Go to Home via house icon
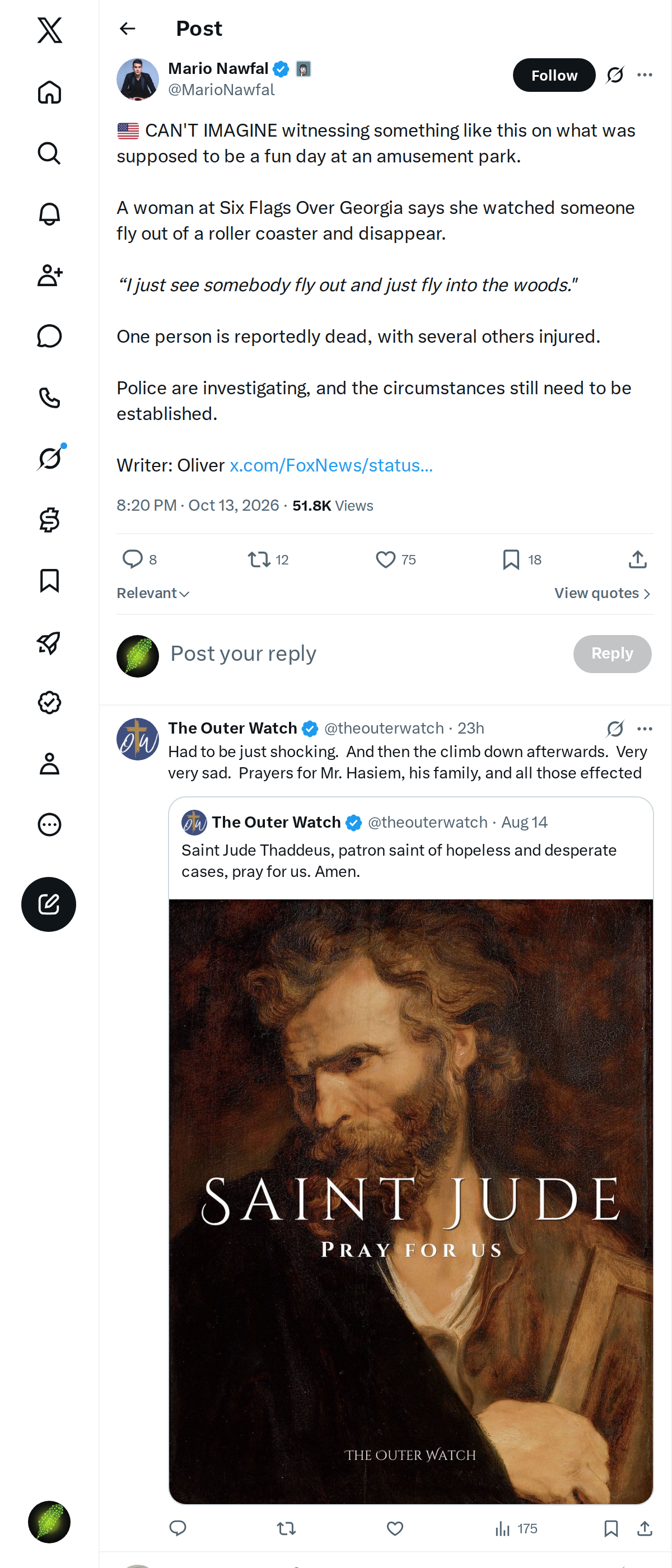The width and height of the screenshot is (672, 1568). (x=49, y=92)
